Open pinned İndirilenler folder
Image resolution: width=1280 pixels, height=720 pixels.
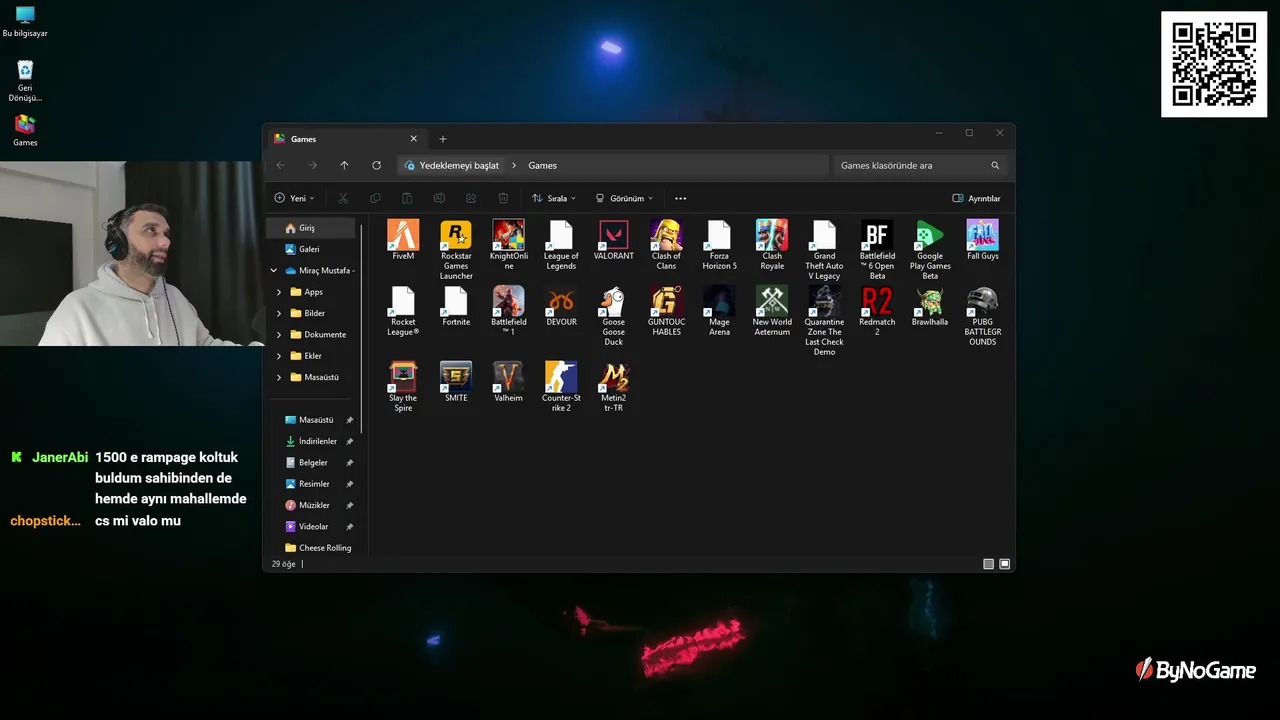[318, 441]
